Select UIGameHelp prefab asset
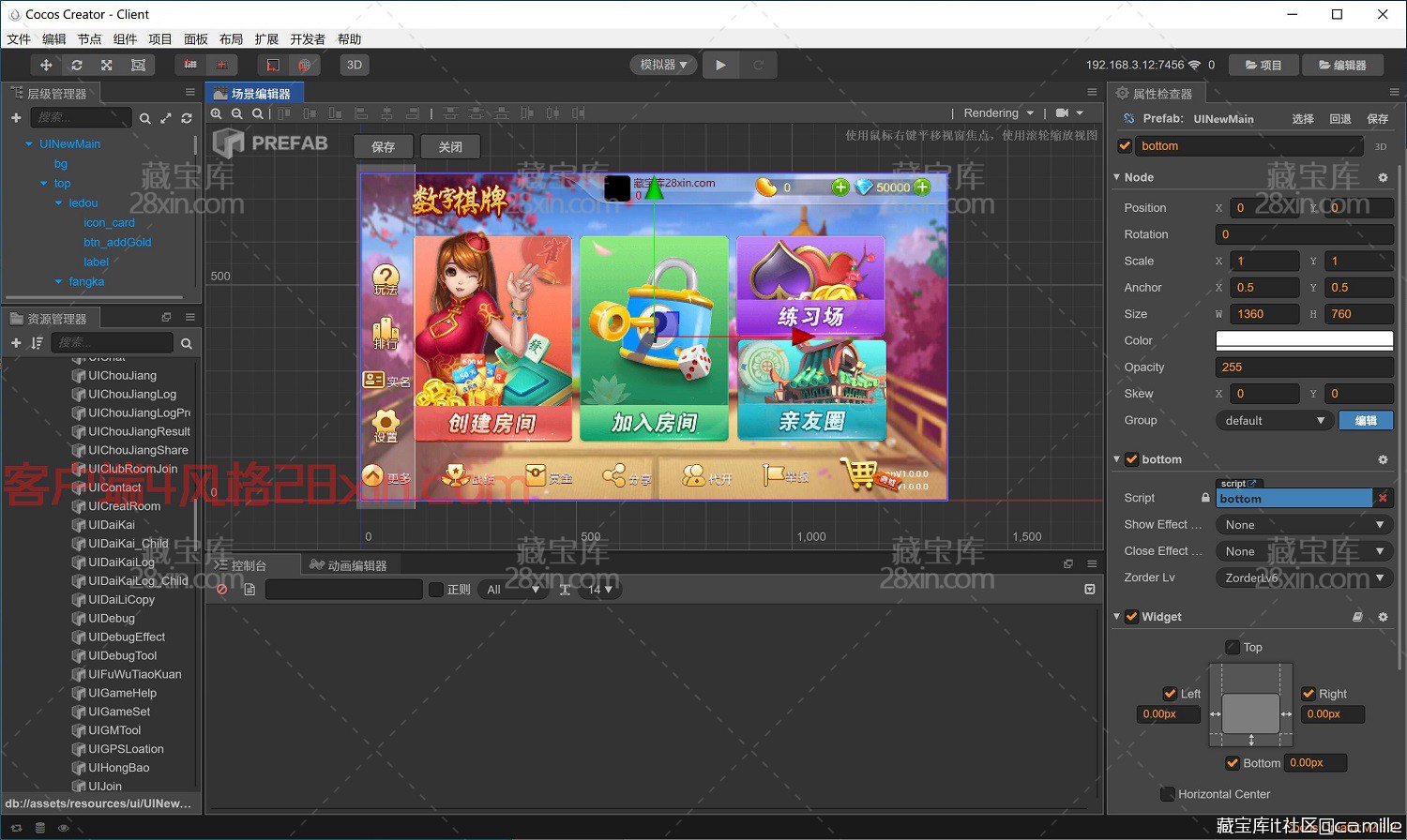 (x=122, y=693)
